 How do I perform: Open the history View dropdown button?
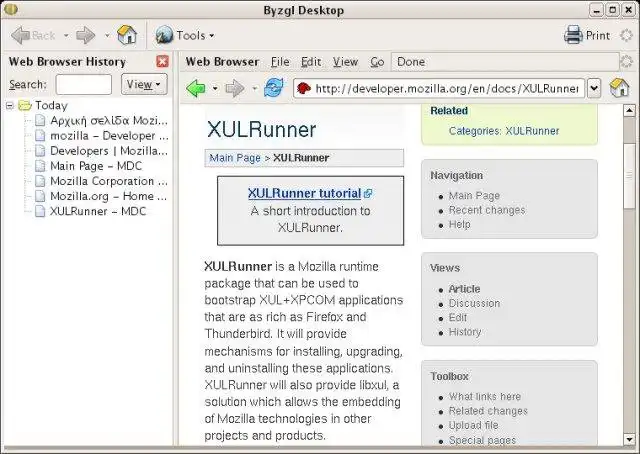pyautogui.click(x=144, y=84)
